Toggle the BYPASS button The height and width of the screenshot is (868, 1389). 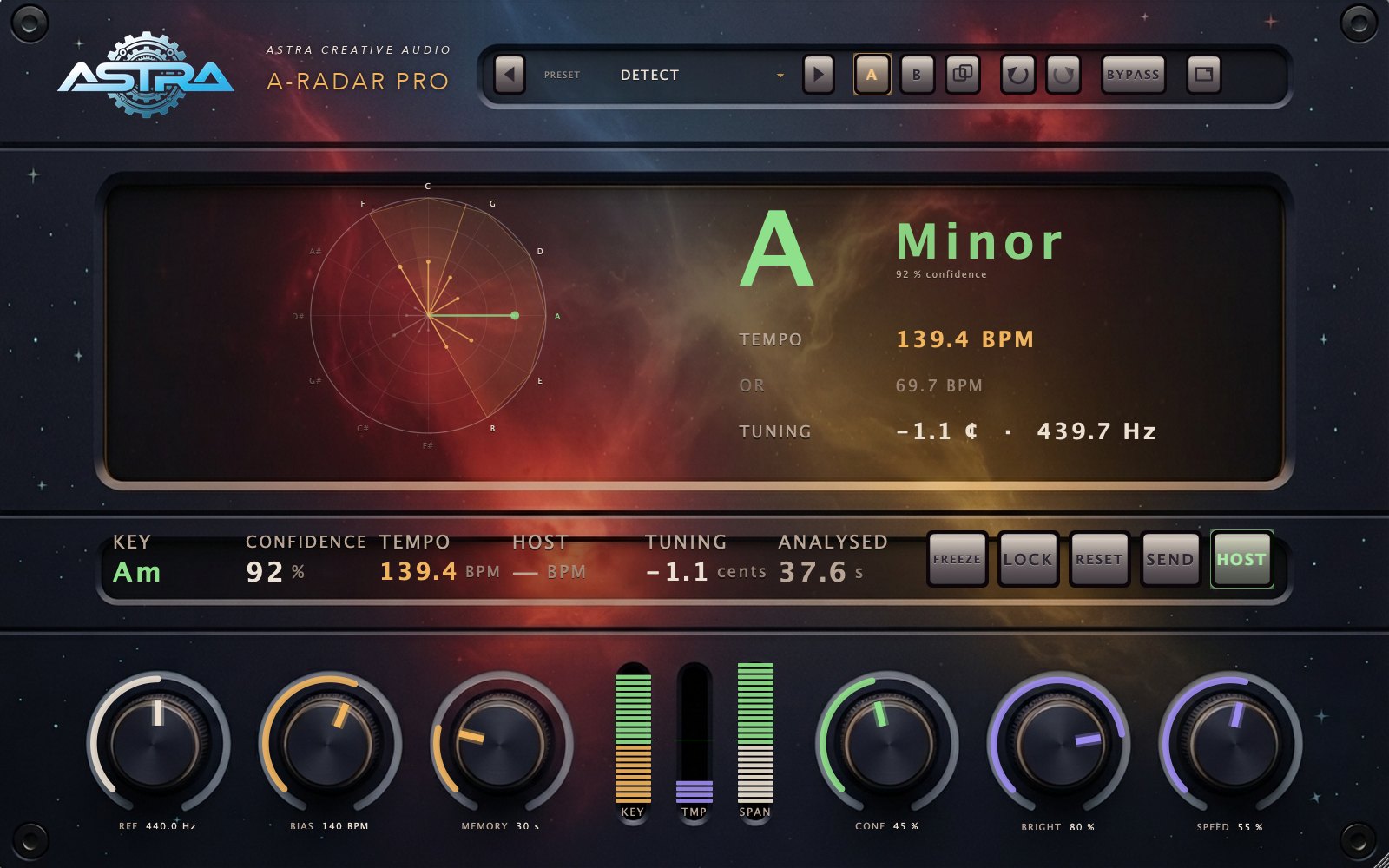pos(1133,75)
